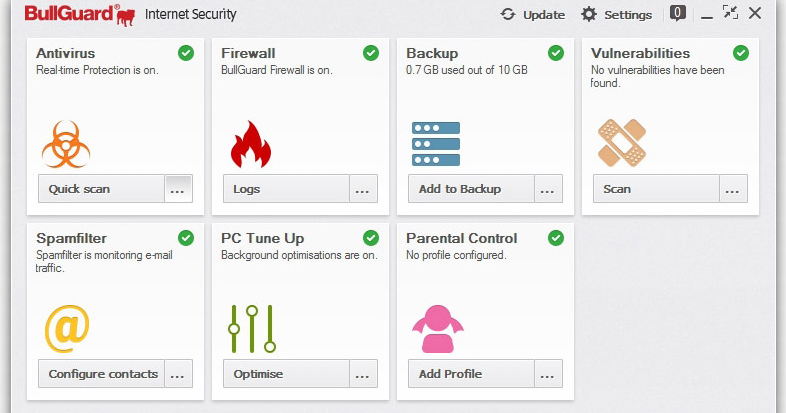The height and width of the screenshot is (413, 786).
Task: Click the PC Tune Up green checkmark
Action: pyautogui.click(x=371, y=238)
